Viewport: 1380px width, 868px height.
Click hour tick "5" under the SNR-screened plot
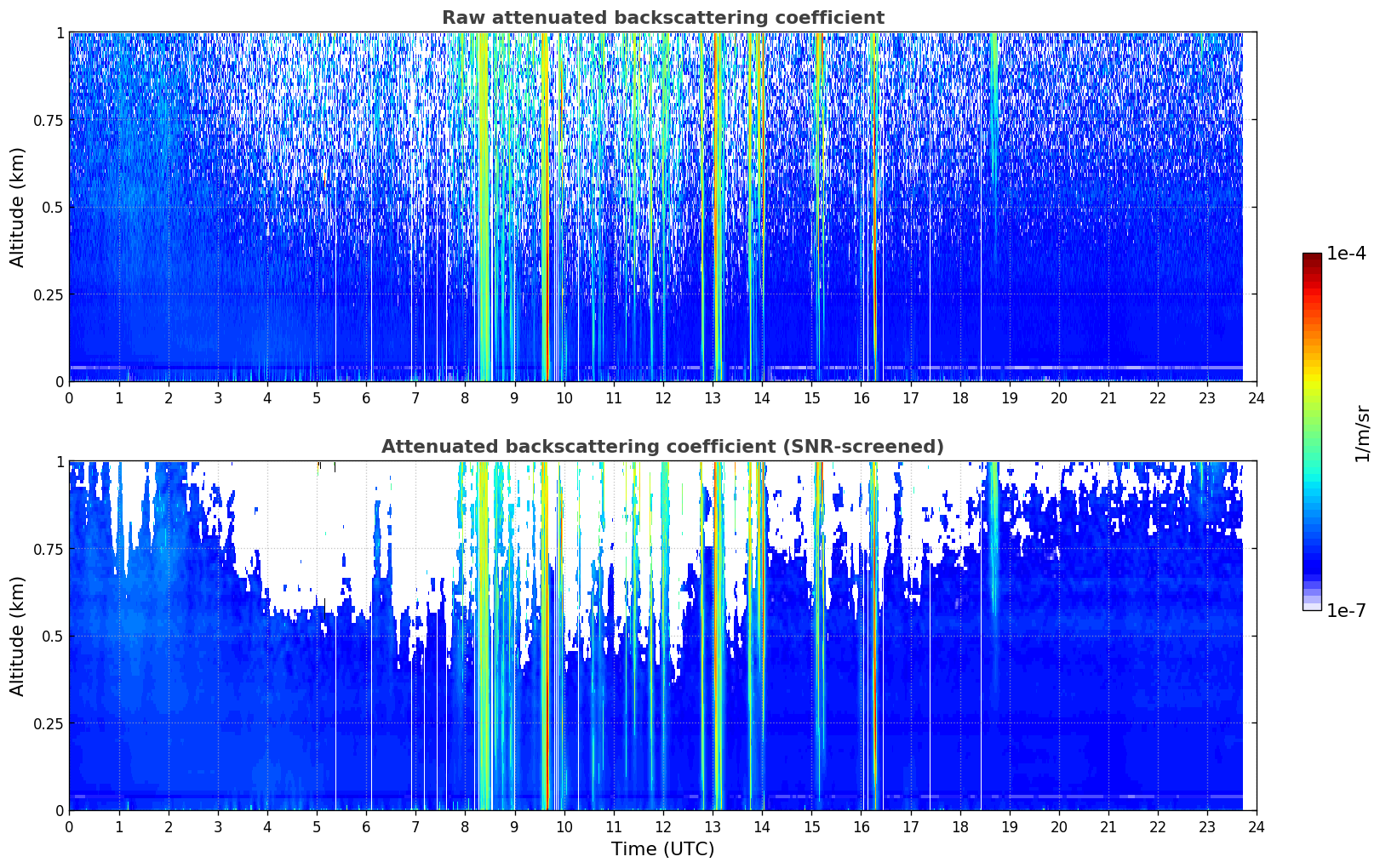pos(317,826)
